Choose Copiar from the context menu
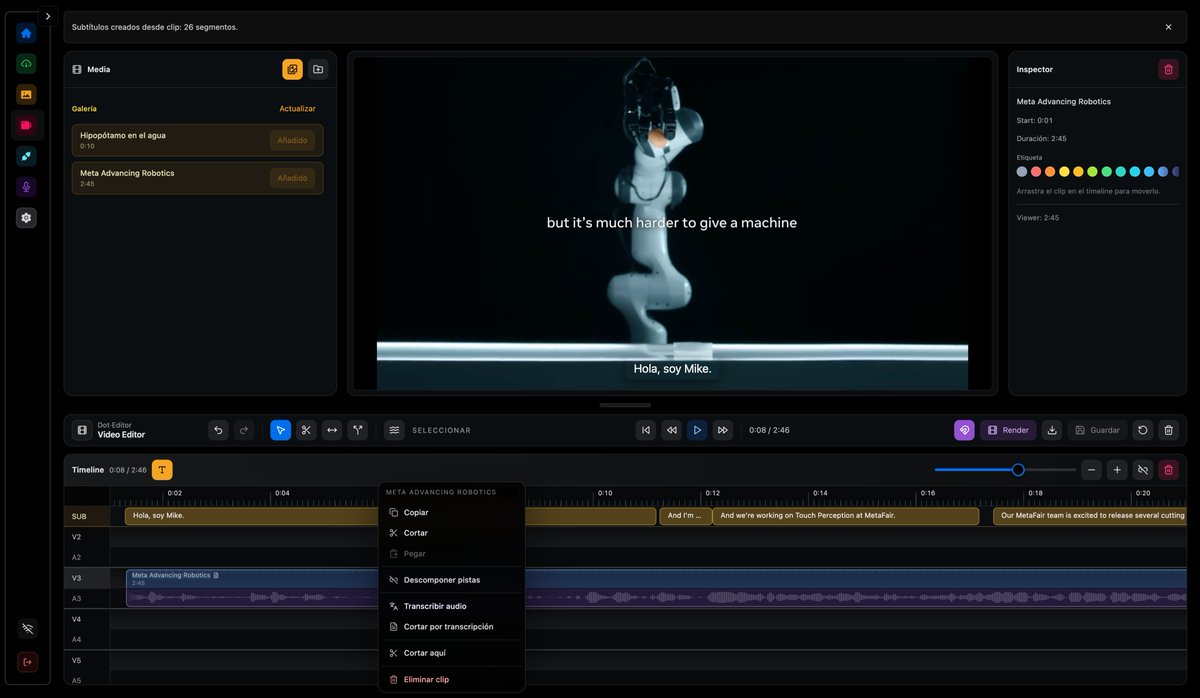The image size is (1200, 698). pos(451,512)
